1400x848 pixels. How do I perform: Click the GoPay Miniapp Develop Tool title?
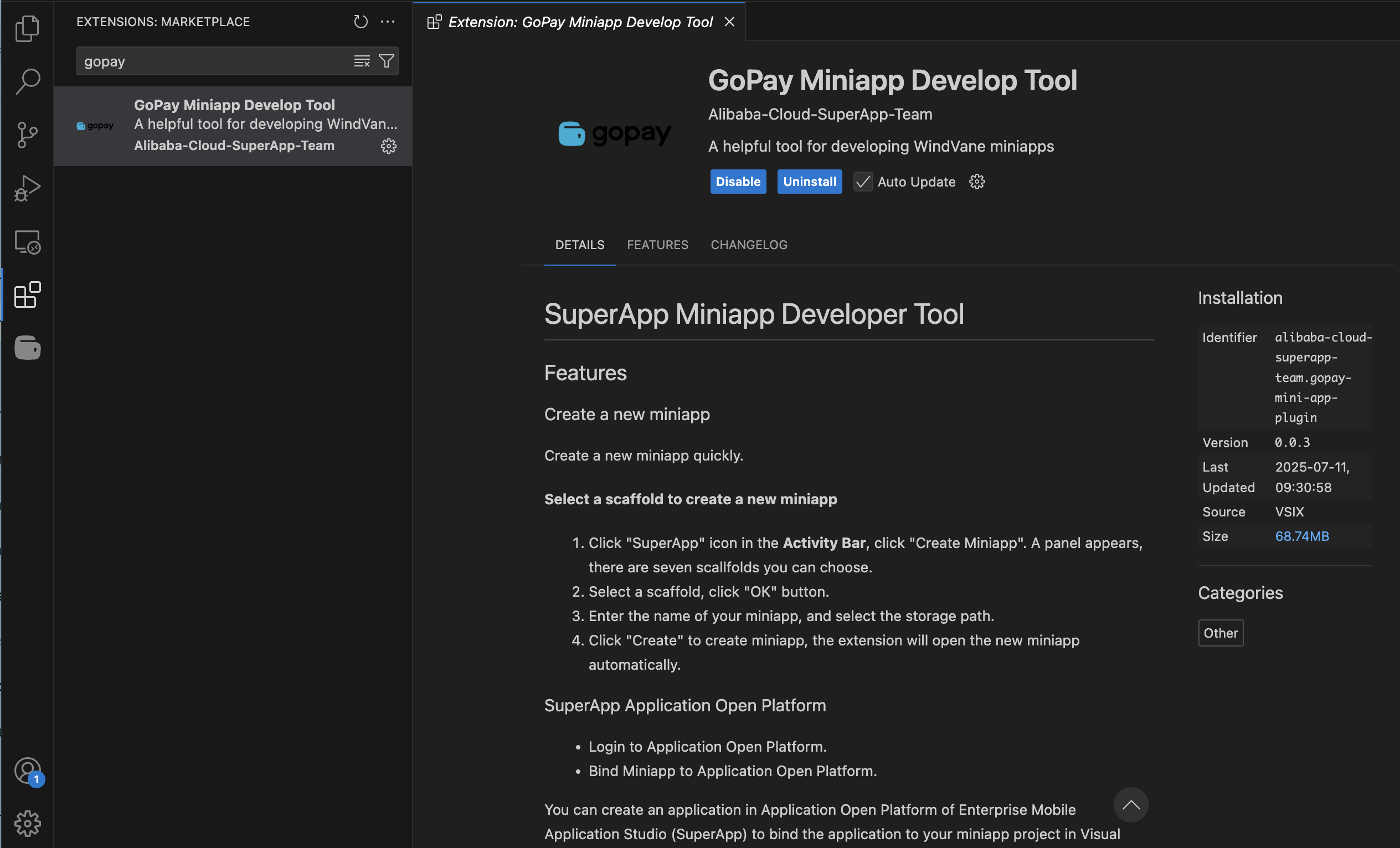click(x=892, y=80)
